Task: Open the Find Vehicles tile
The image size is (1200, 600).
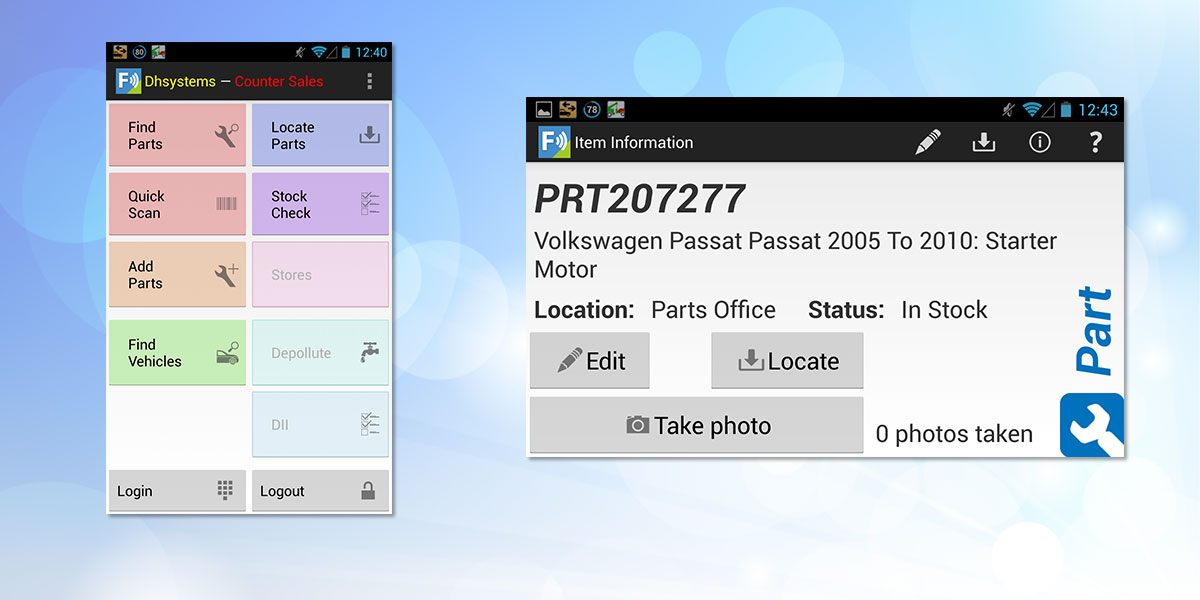Action: pos(177,352)
